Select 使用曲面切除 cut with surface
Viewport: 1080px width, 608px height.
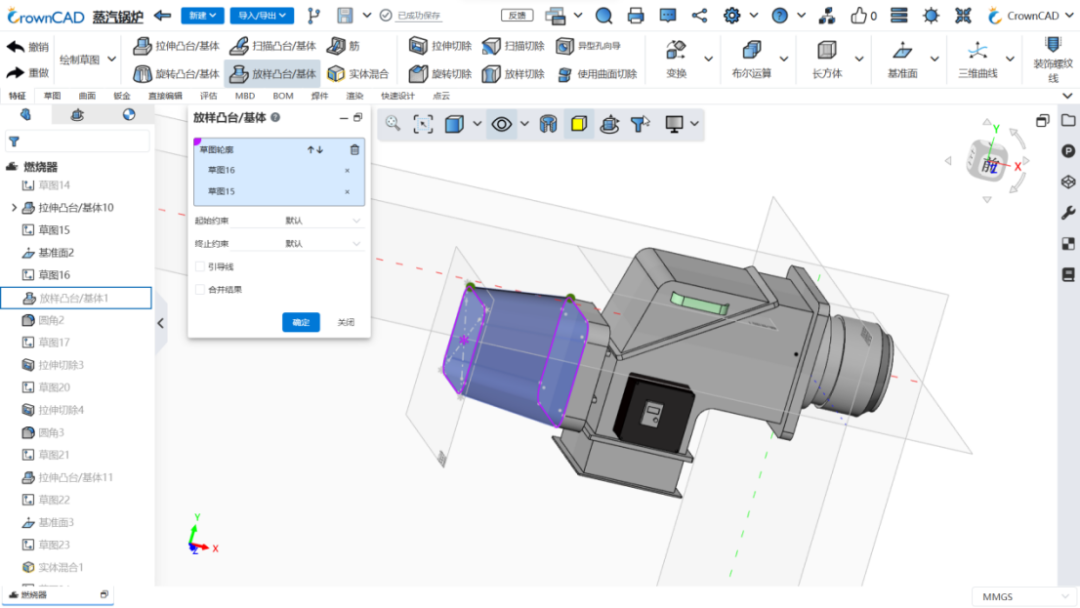(596, 74)
